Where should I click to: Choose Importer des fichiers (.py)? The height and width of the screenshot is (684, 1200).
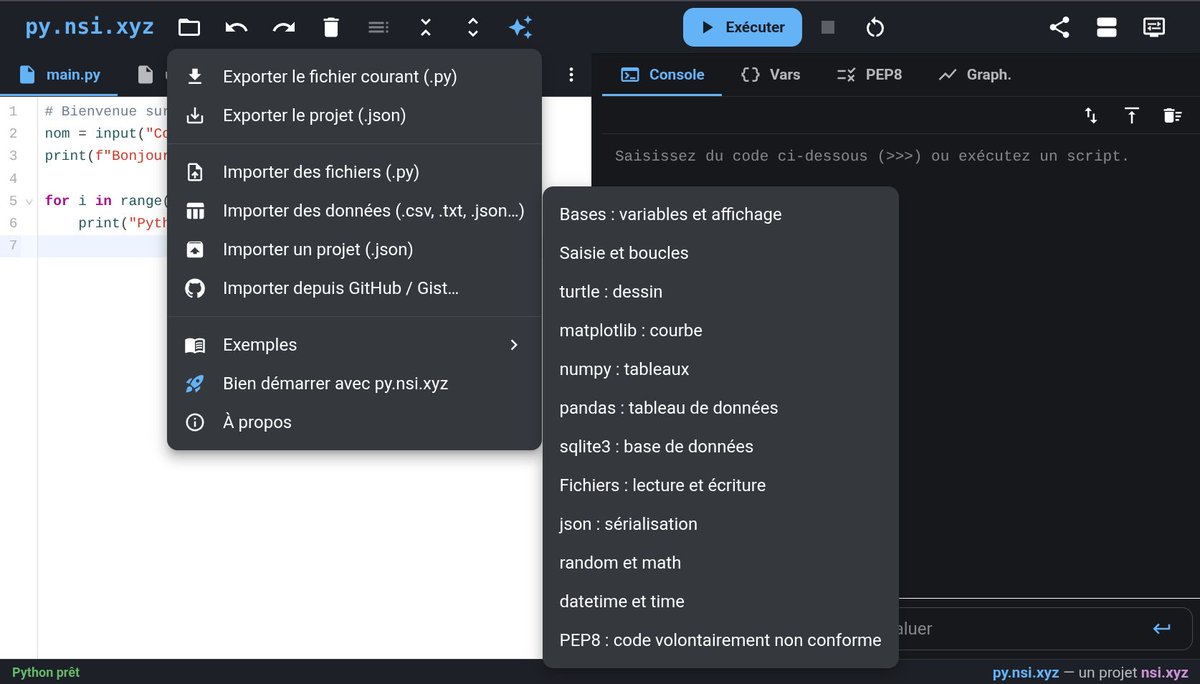(x=354, y=172)
